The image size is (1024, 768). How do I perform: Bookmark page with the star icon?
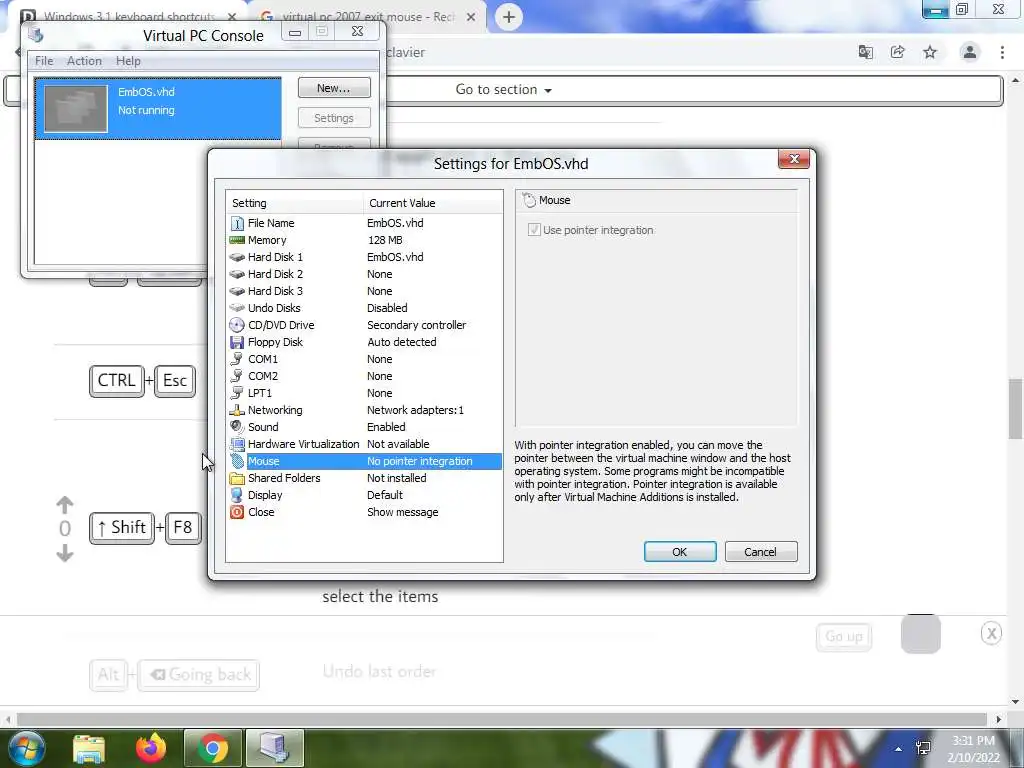930,52
